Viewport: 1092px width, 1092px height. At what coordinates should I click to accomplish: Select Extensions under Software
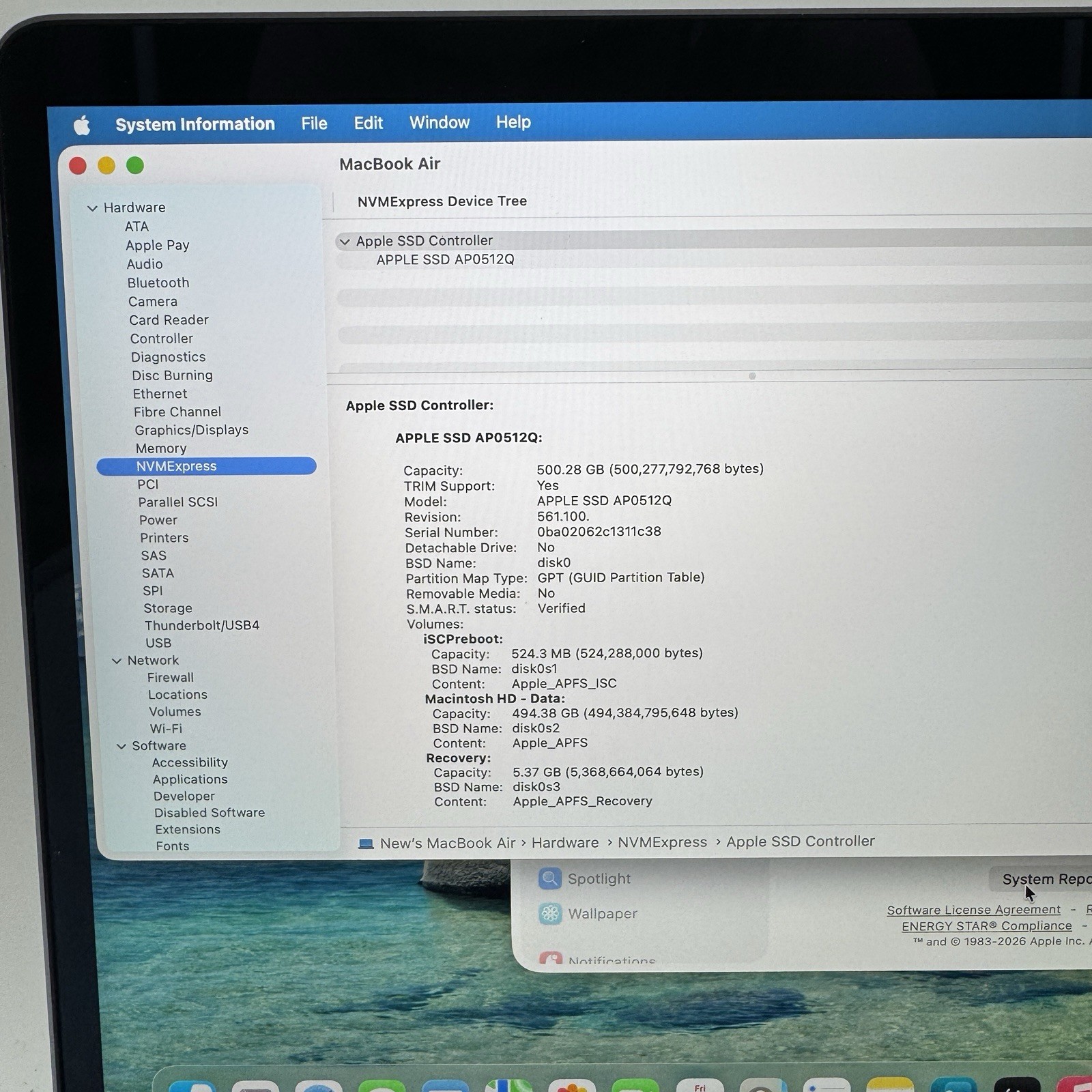point(188,830)
